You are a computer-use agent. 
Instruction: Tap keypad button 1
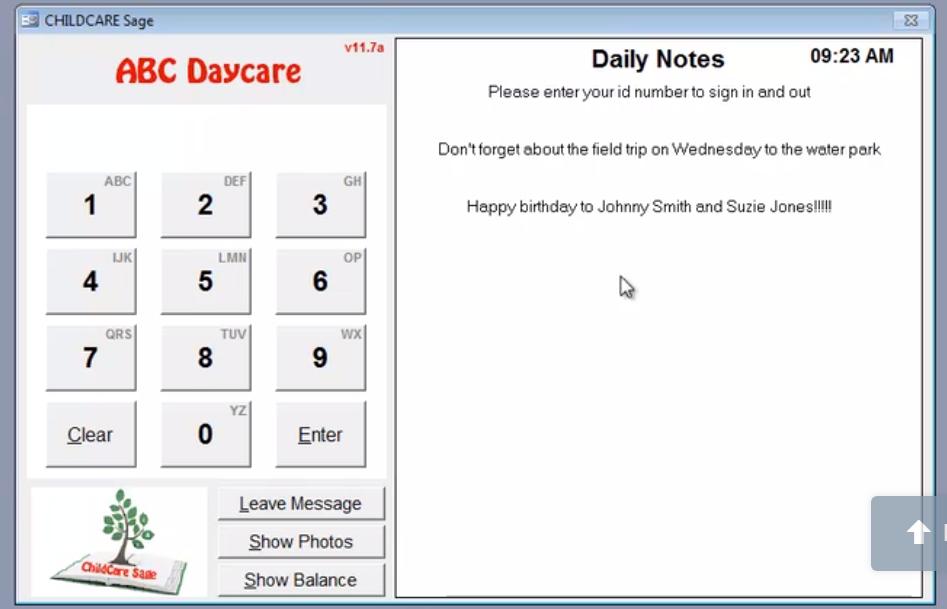tap(91, 204)
